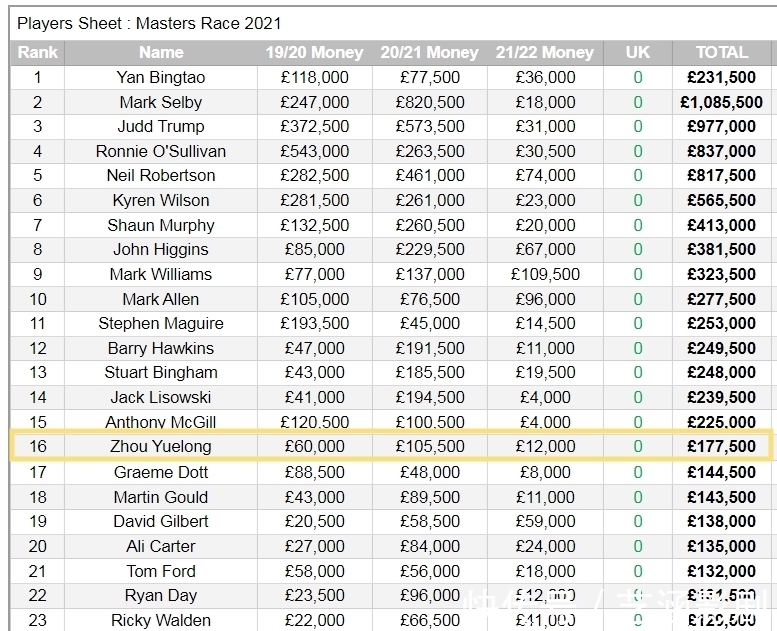Click the 19/20 Money column header
The image size is (777, 631).
click(x=315, y=53)
